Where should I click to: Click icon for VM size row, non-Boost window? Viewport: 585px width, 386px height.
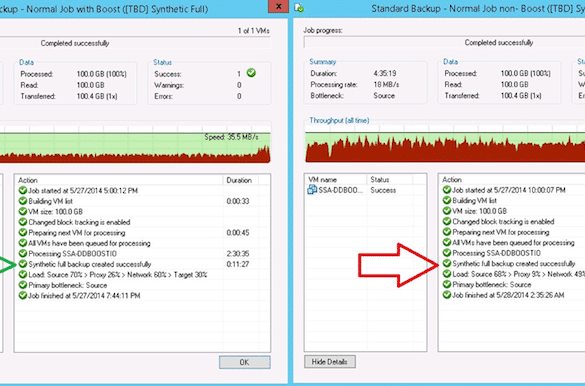click(447, 210)
